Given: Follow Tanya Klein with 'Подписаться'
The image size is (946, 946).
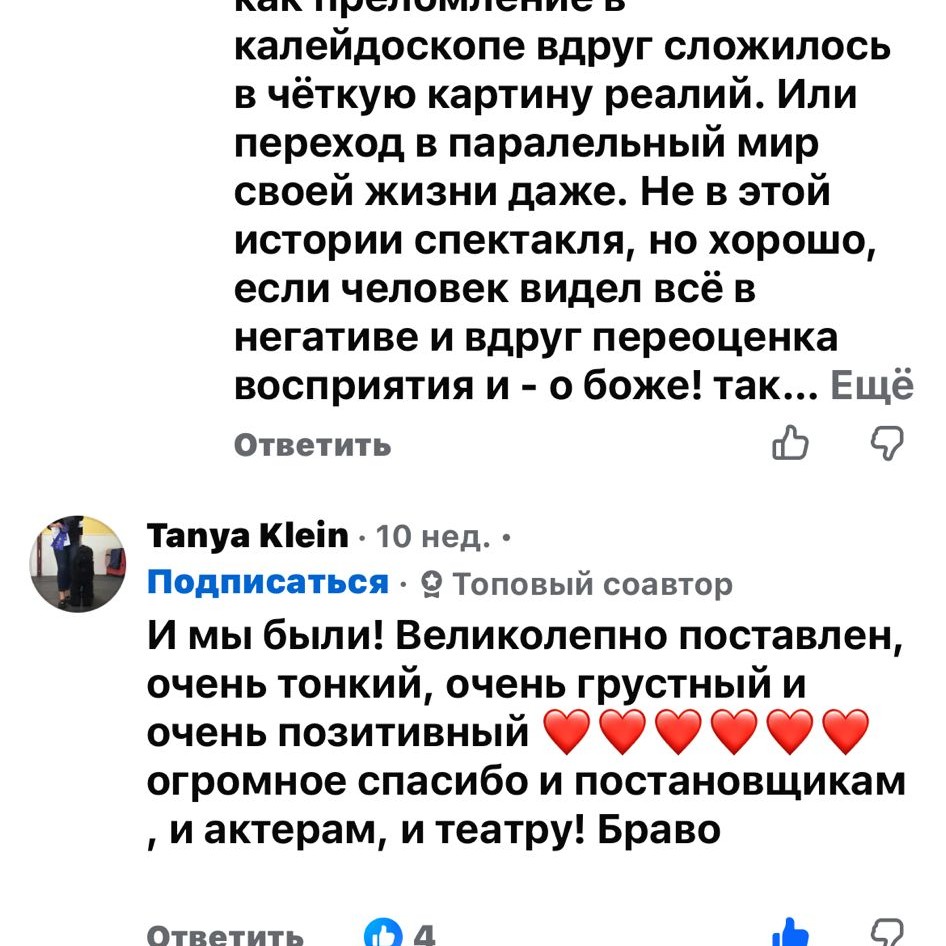Looking at the screenshot, I should click(x=267, y=582).
